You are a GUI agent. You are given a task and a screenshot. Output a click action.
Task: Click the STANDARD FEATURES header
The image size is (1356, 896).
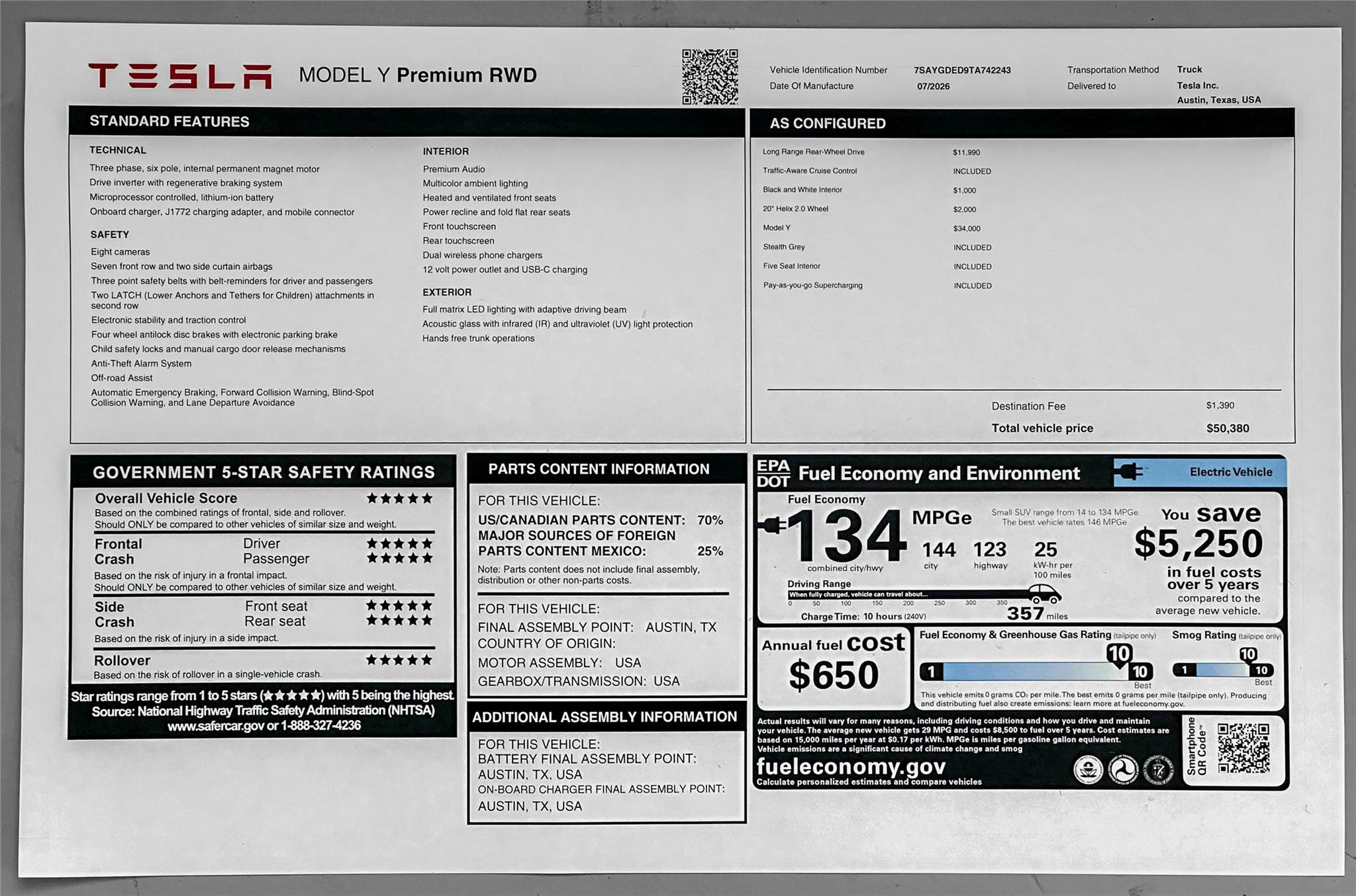169,121
